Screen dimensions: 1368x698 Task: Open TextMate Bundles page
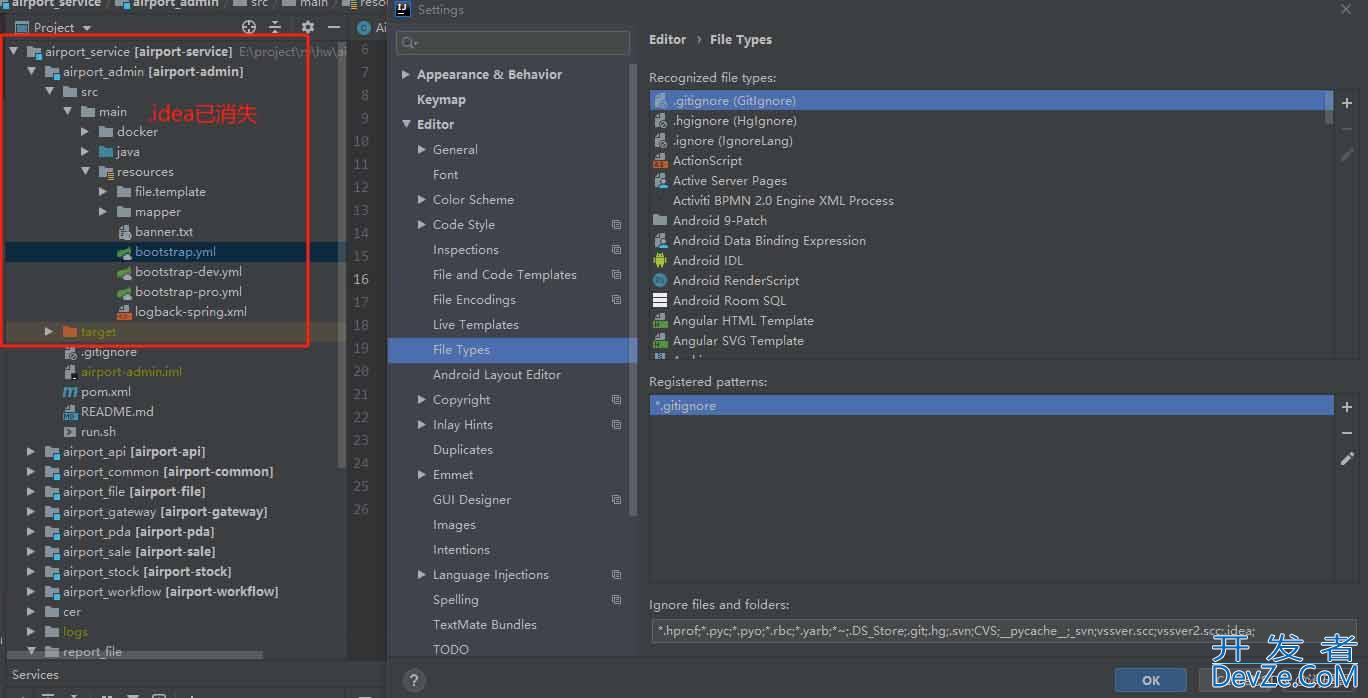click(484, 625)
